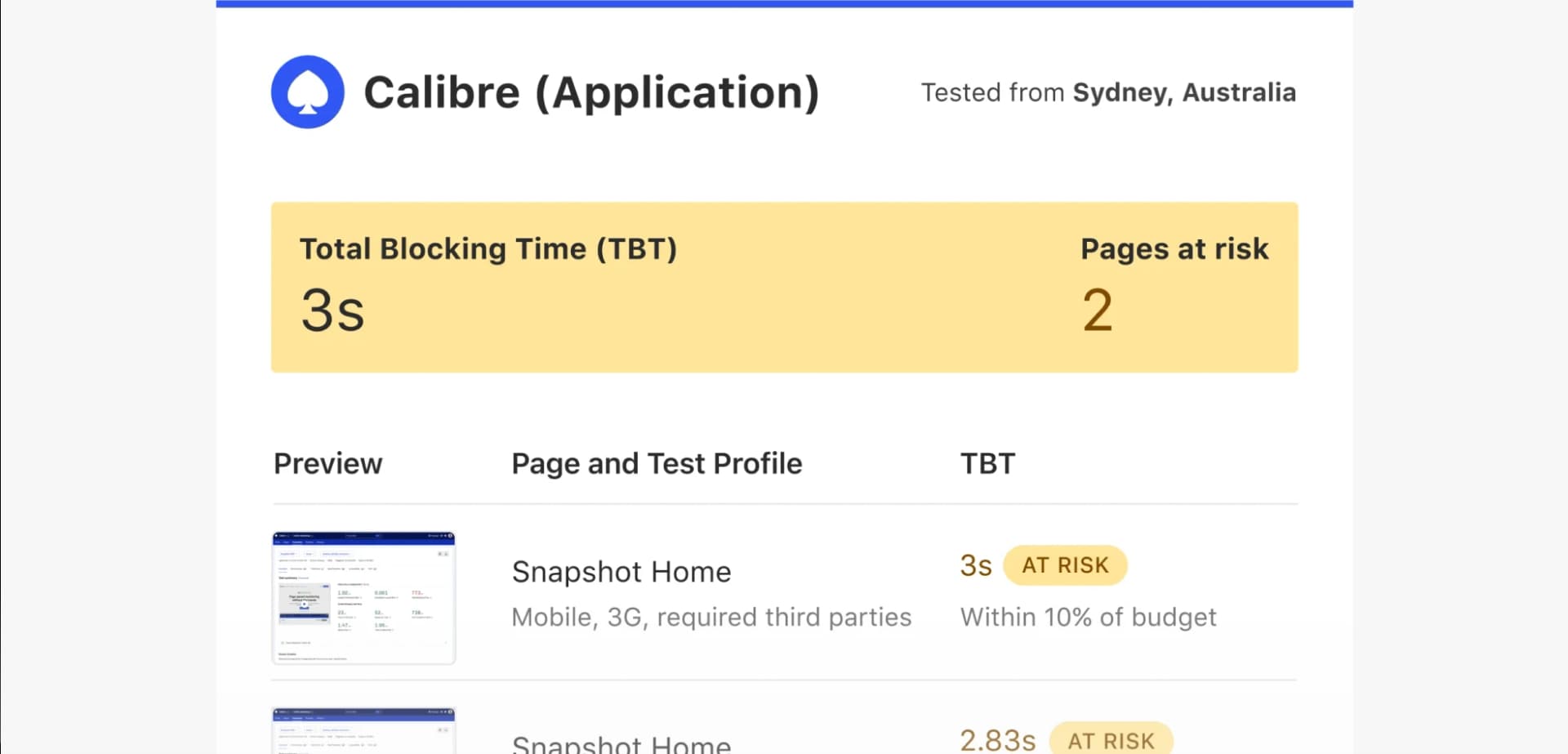The image size is (1568, 754).
Task: Open the first "Snapshot Home" page link
Action: pos(621,572)
